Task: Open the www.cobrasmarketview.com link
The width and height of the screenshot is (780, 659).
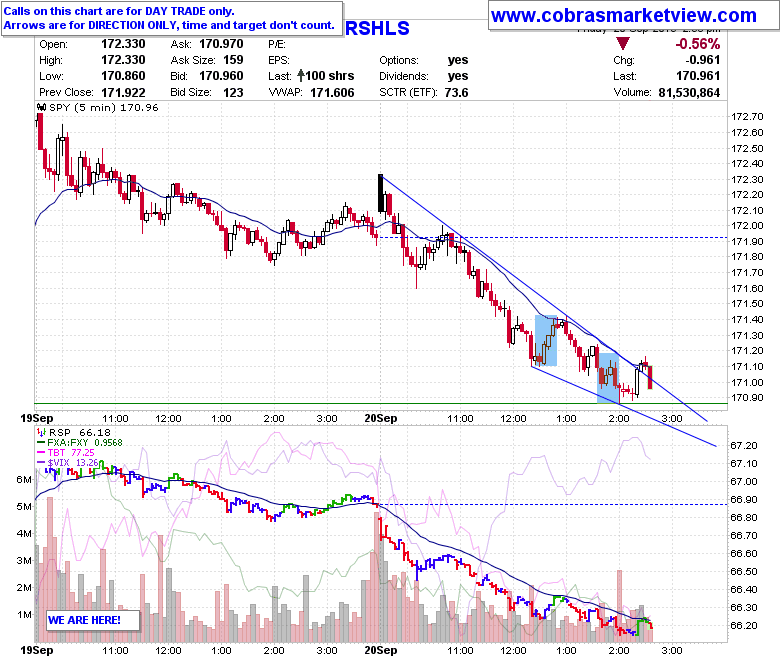Action: tap(623, 15)
